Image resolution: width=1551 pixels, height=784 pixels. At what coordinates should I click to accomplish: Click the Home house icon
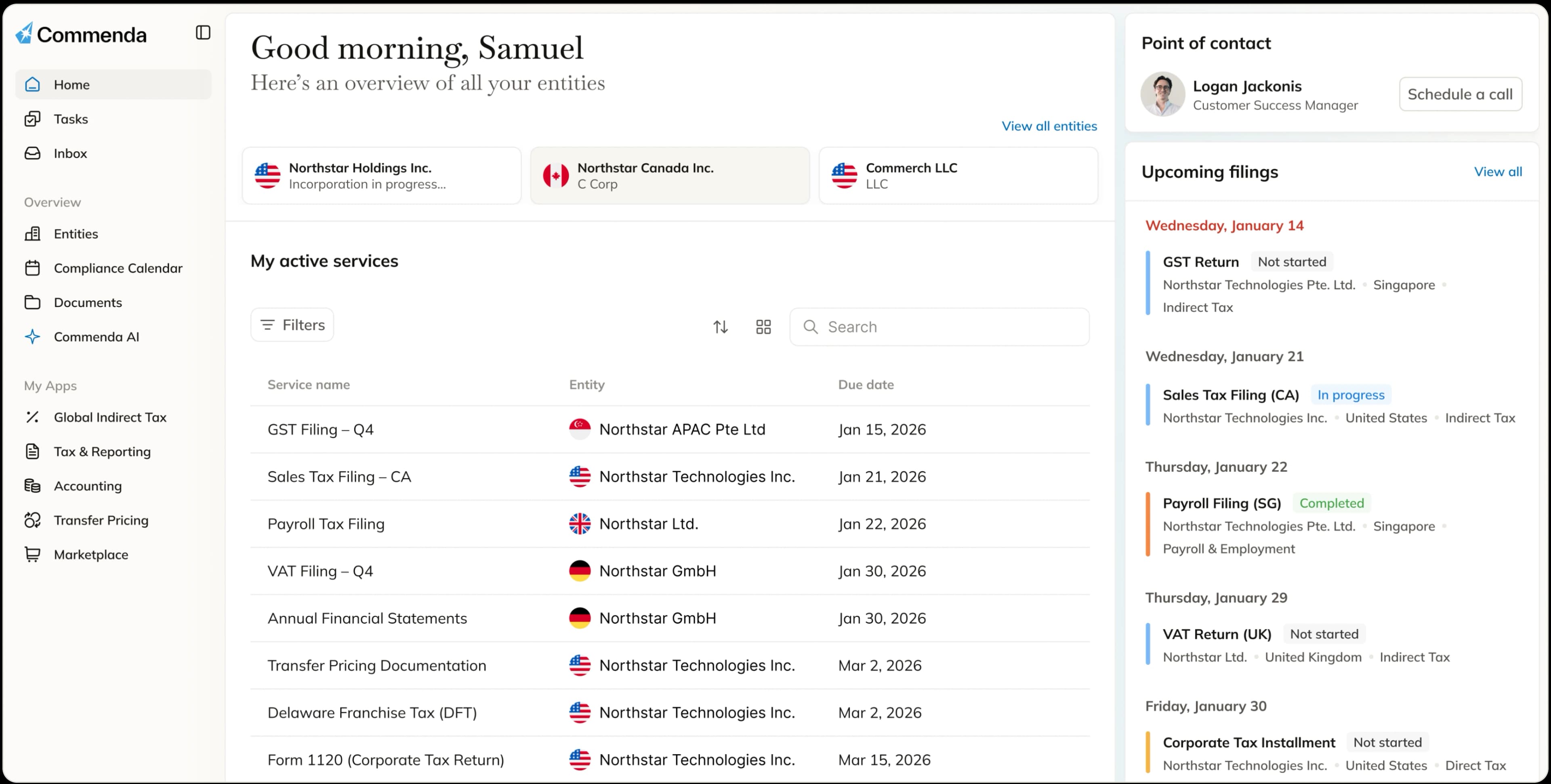(x=32, y=85)
